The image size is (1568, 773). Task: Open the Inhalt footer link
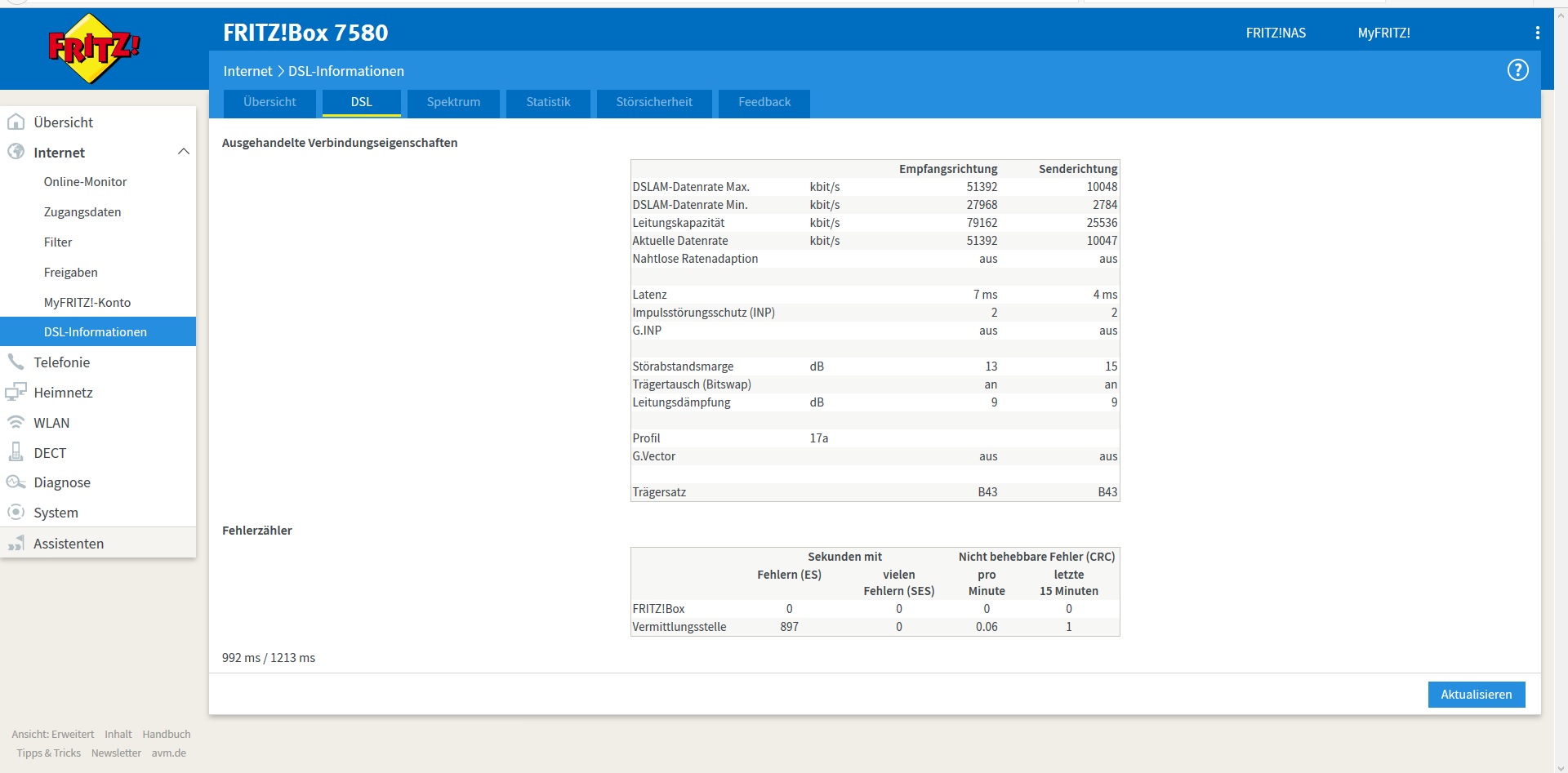click(118, 735)
